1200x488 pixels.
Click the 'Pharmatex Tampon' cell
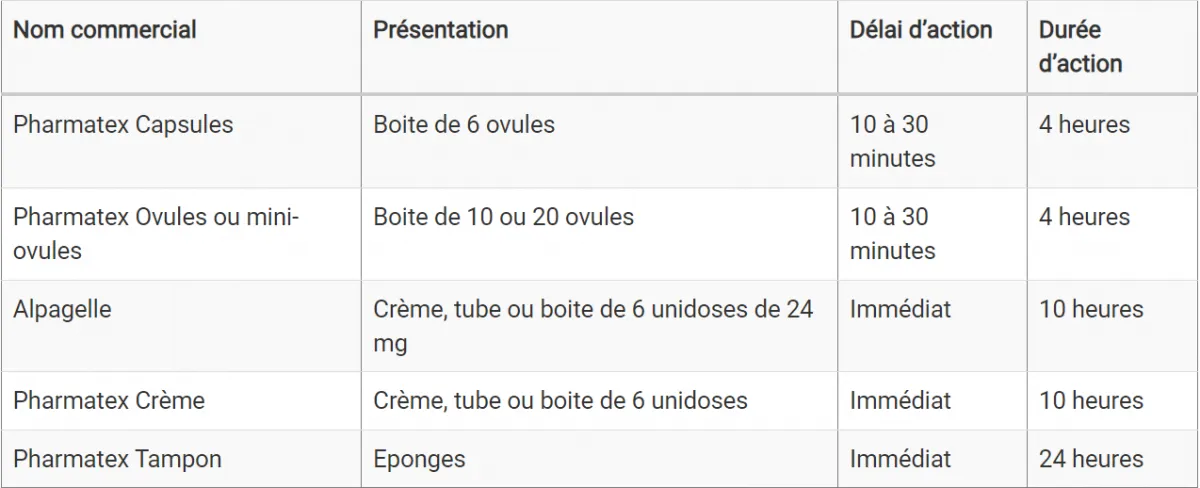117,459
